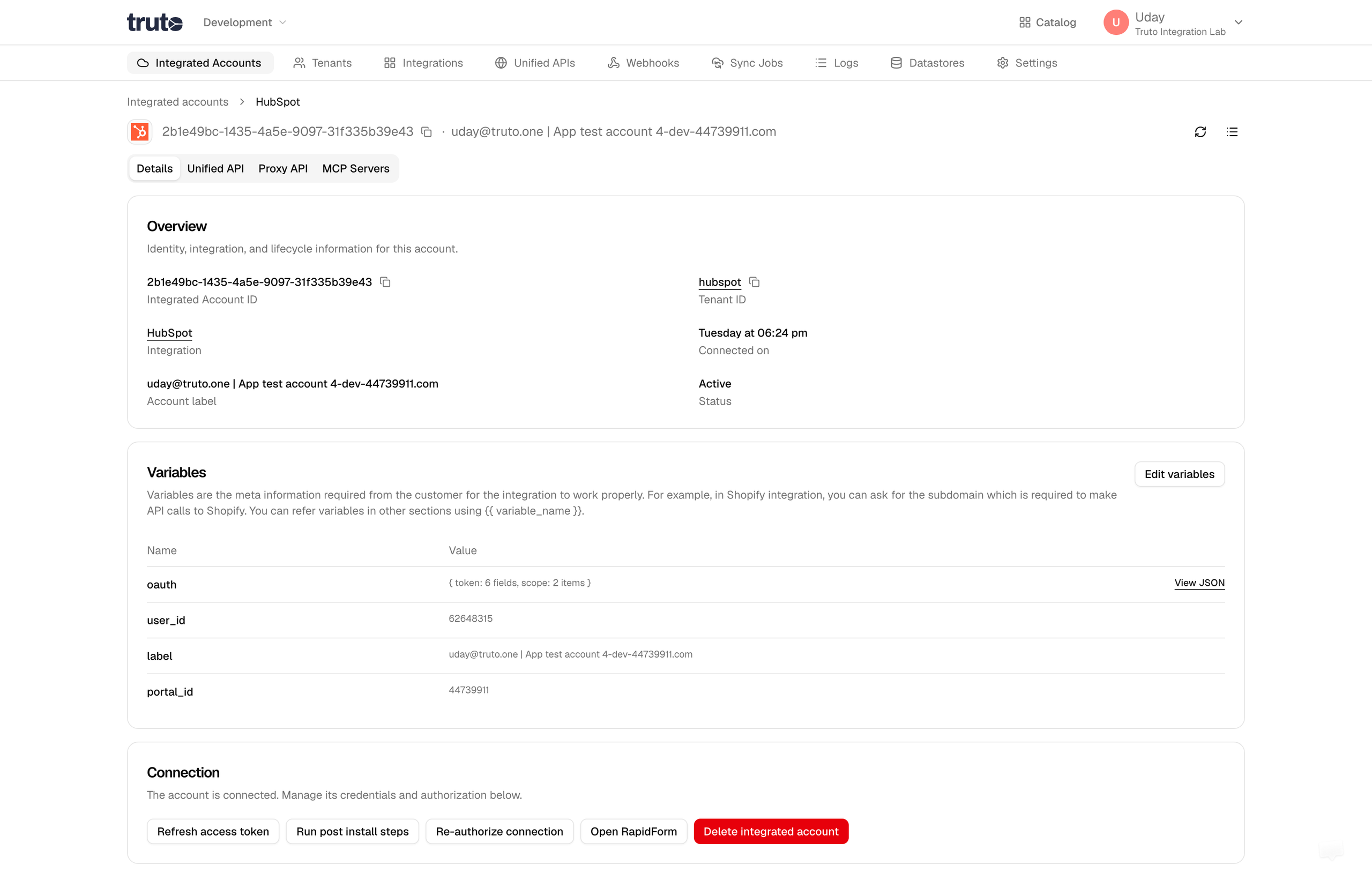Copy account ID in page header
This screenshot has height=887, width=1372.
(426, 132)
